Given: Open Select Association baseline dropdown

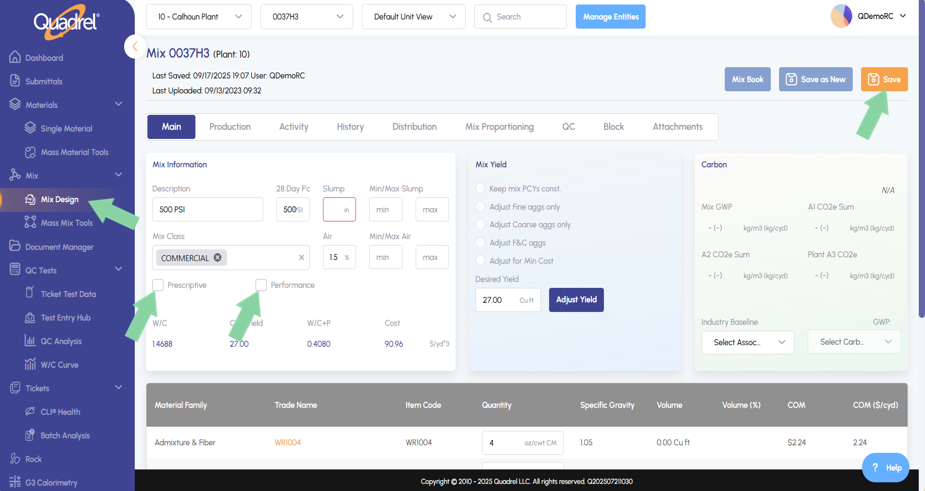Looking at the screenshot, I should [x=747, y=342].
